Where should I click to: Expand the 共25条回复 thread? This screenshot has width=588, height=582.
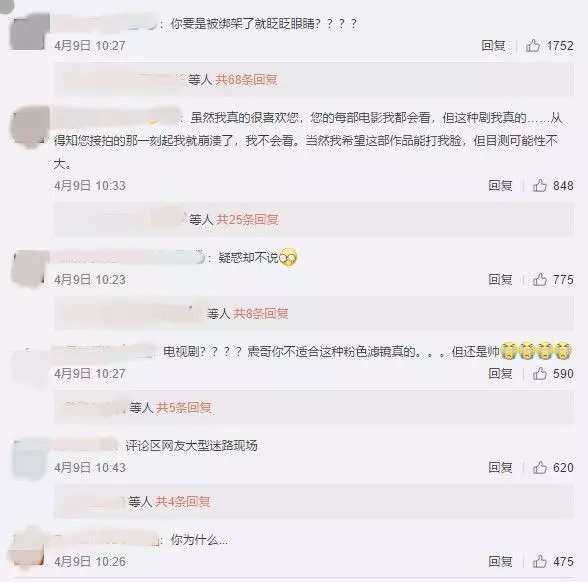pyautogui.click(x=247, y=219)
